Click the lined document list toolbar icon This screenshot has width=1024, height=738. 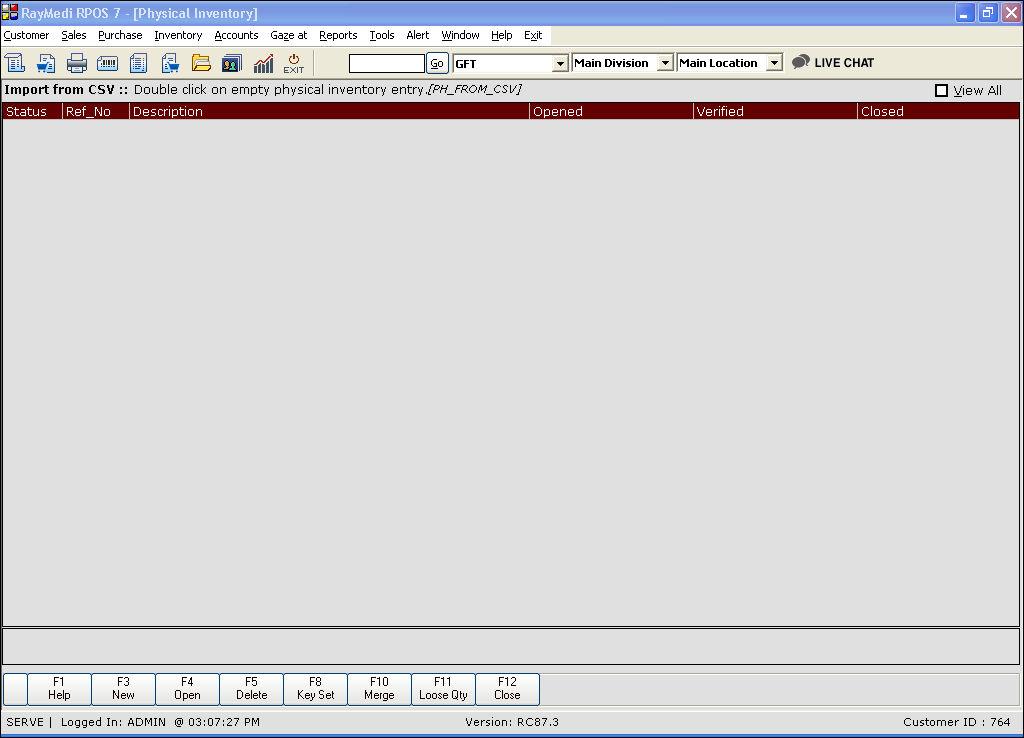pyautogui.click(x=138, y=63)
